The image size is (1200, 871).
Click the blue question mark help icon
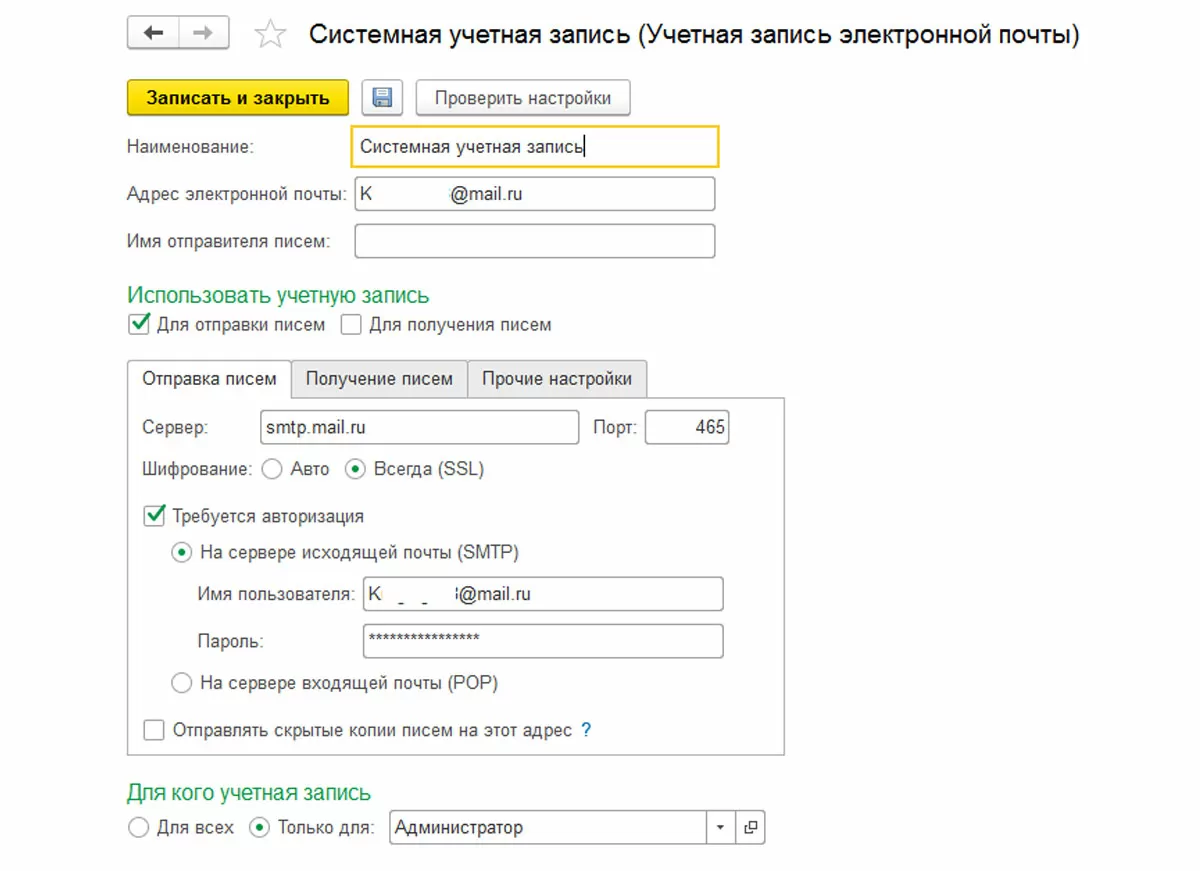pyautogui.click(x=586, y=730)
